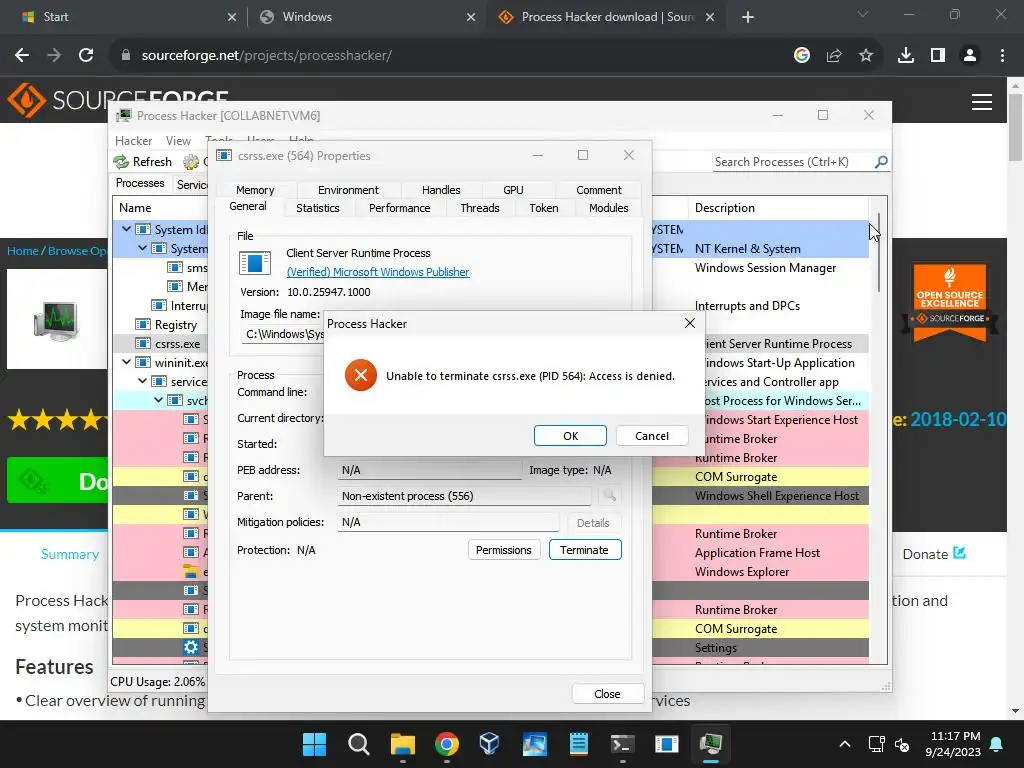Collapse the services tree node
This screenshot has width=1024, height=768.
click(x=142, y=381)
